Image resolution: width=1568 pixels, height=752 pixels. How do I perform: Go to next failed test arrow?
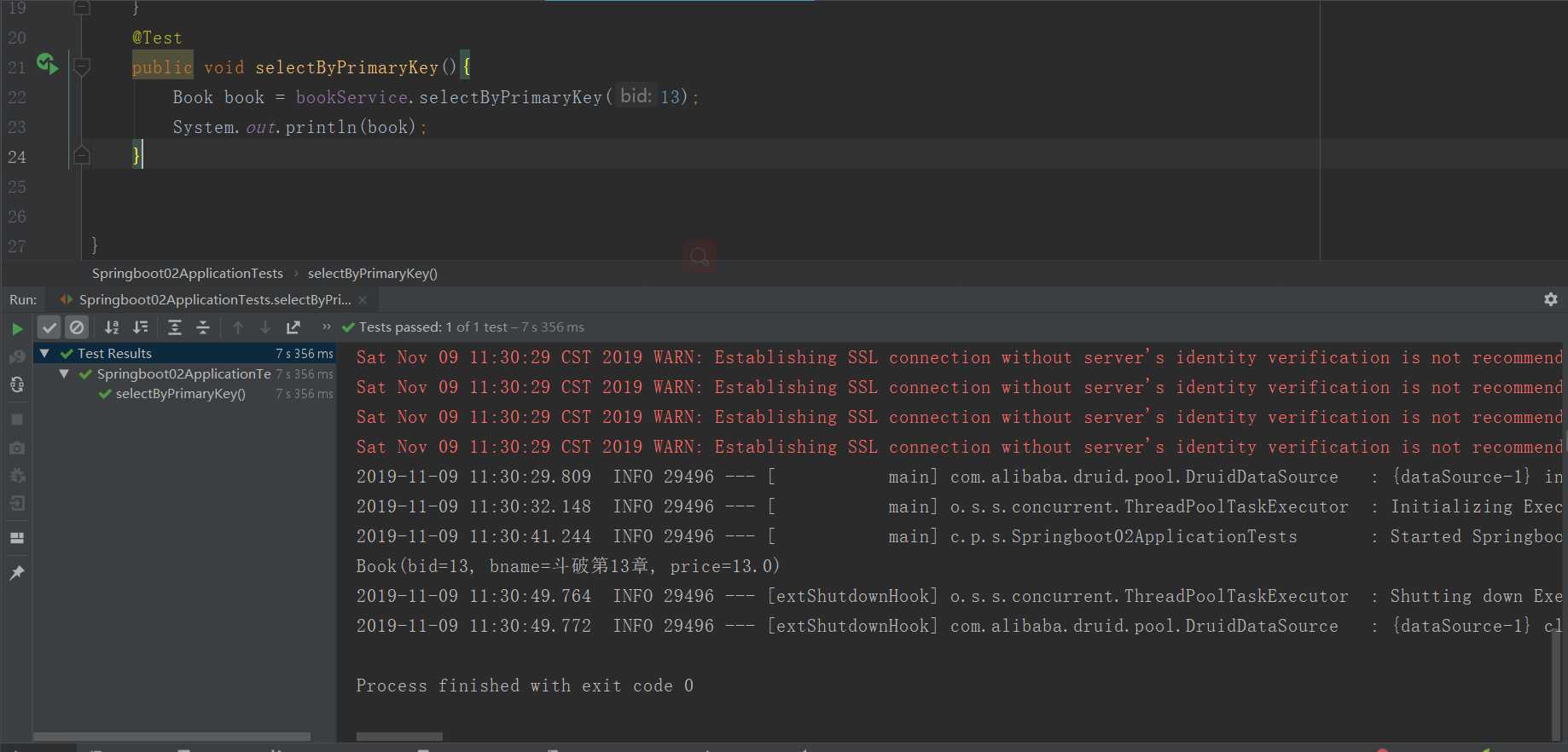[265, 327]
